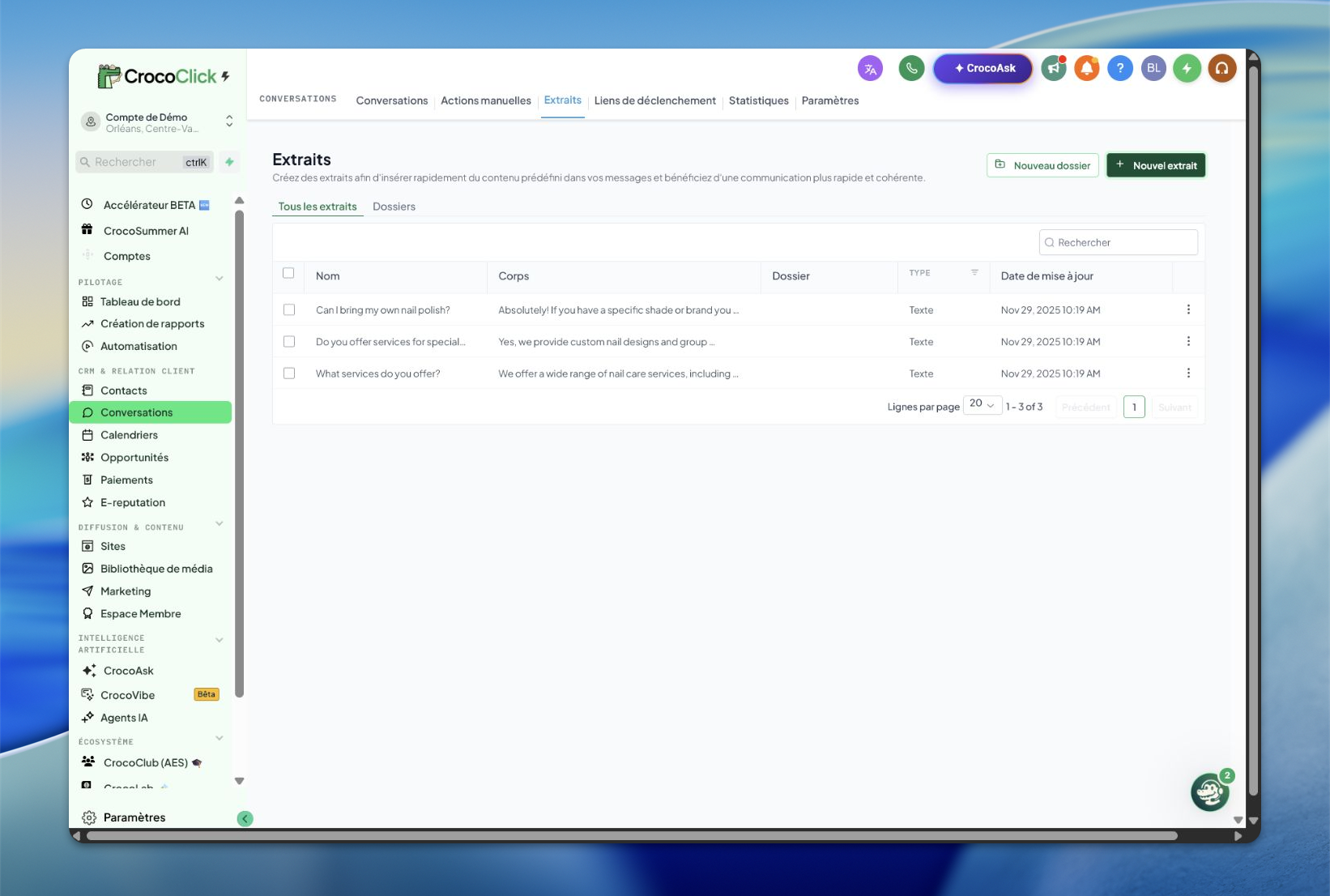Open the rows per page dropdown showing 20
This screenshot has height=896, width=1330.
(x=983, y=404)
